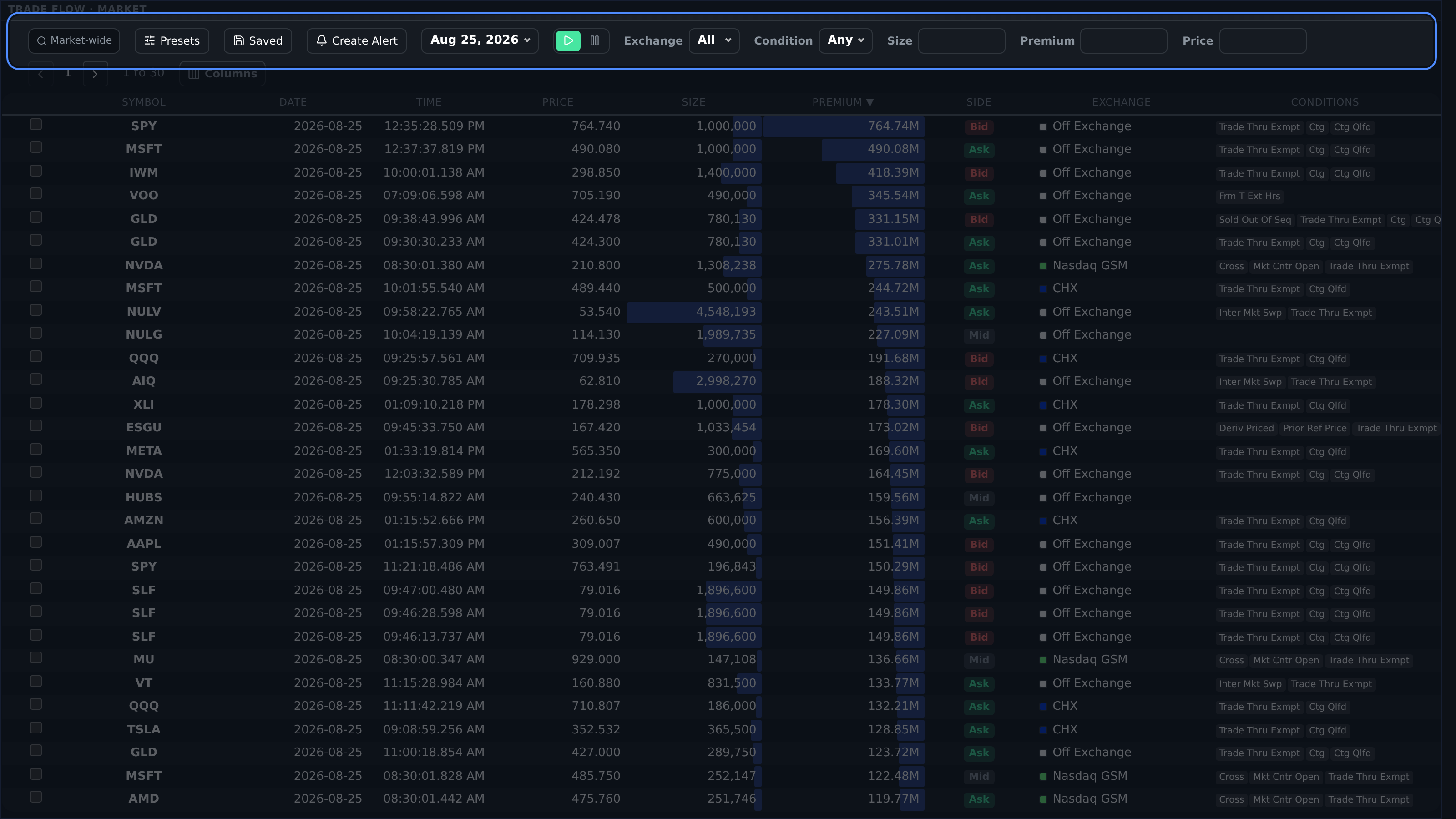Open Saved filters

point(258,40)
